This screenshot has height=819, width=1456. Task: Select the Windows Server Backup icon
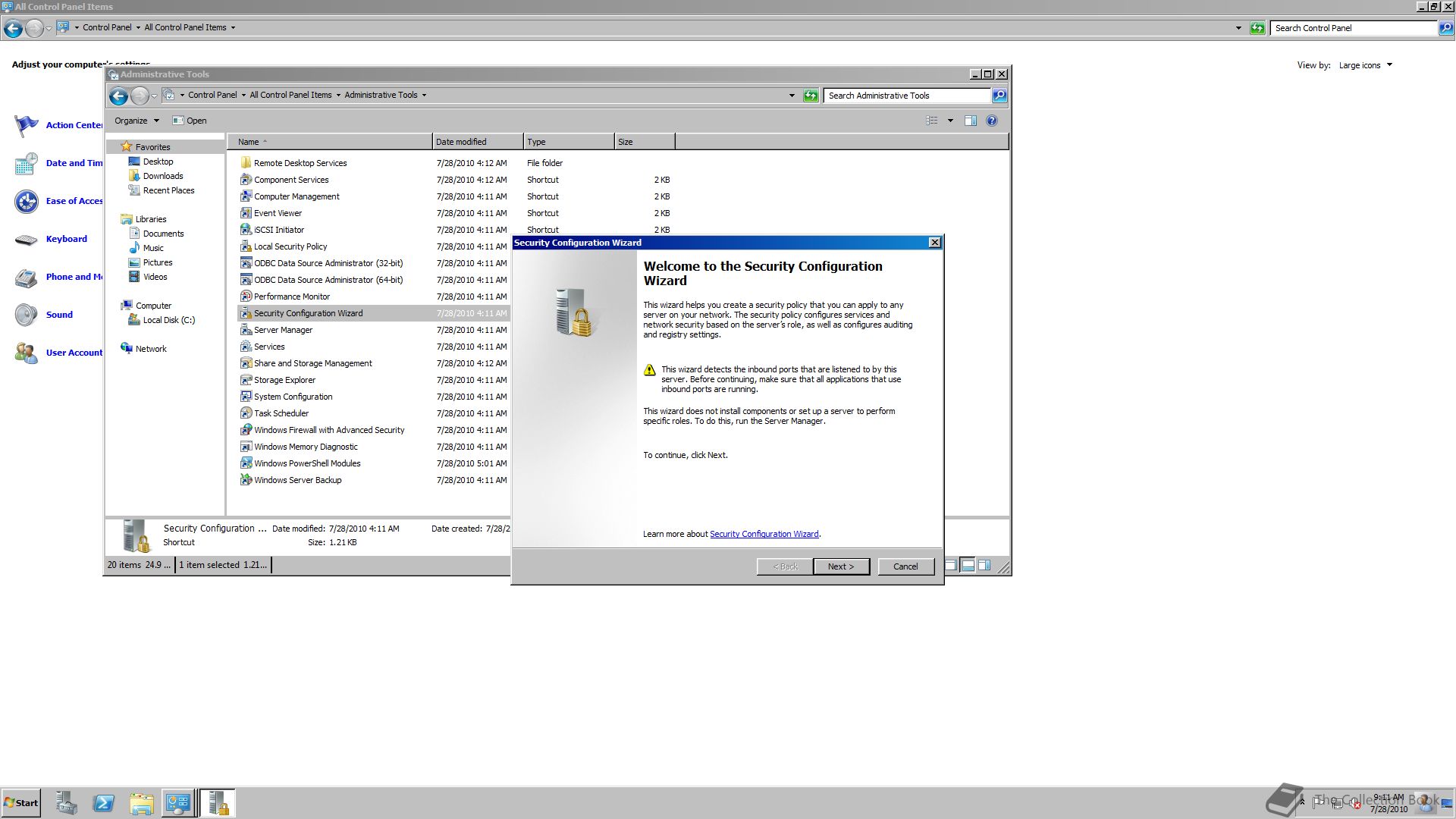click(246, 480)
